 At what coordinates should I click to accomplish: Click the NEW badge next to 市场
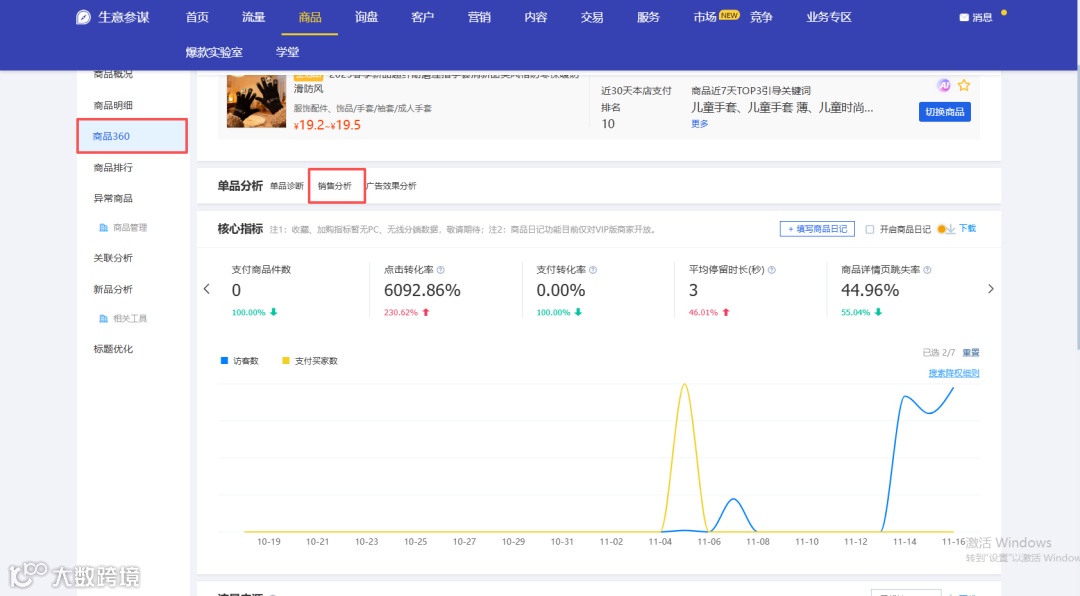(x=729, y=14)
